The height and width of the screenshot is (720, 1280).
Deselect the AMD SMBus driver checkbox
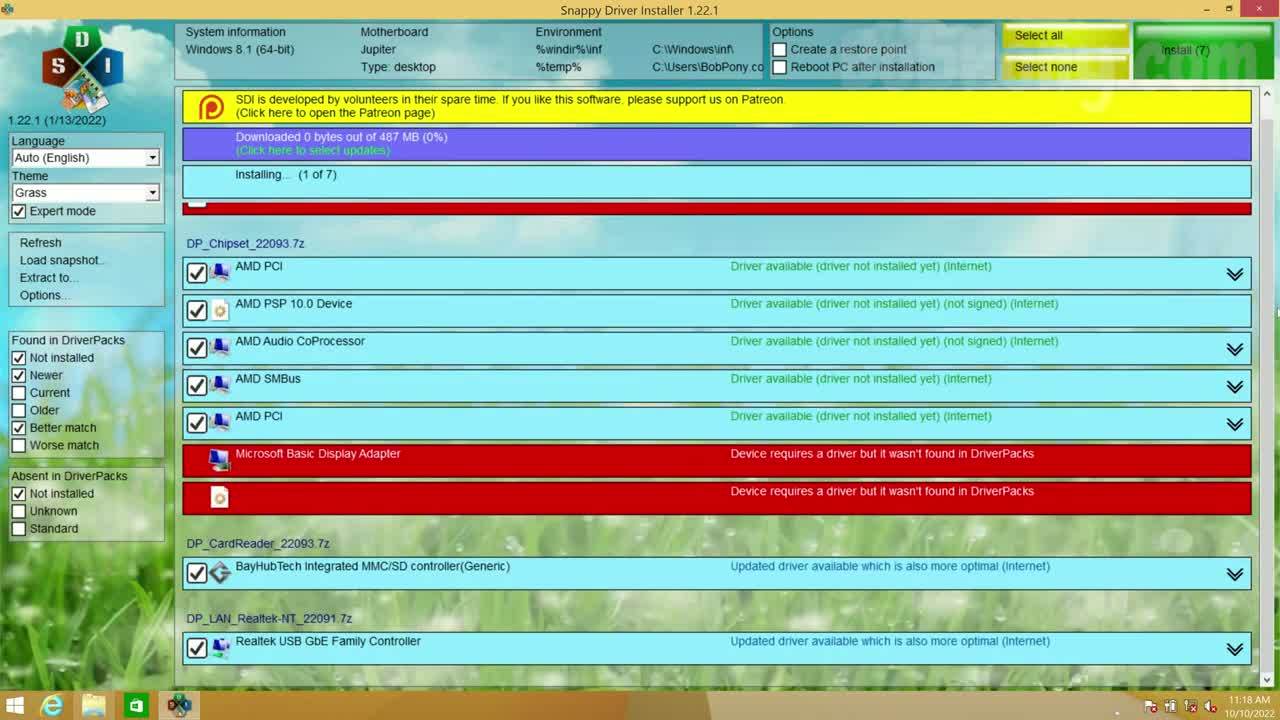(197, 385)
